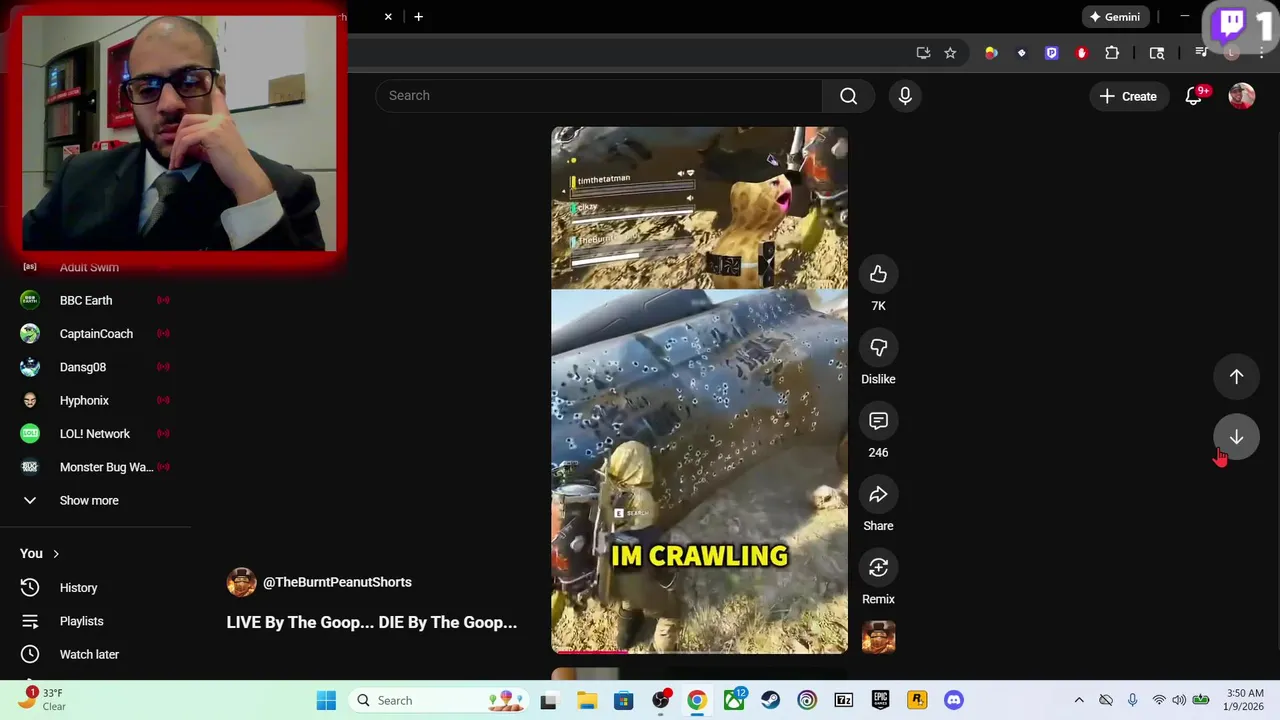Screen dimensions: 1280x720
Task: Bookmark this page with the star icon
Action: tap(950, 53)
